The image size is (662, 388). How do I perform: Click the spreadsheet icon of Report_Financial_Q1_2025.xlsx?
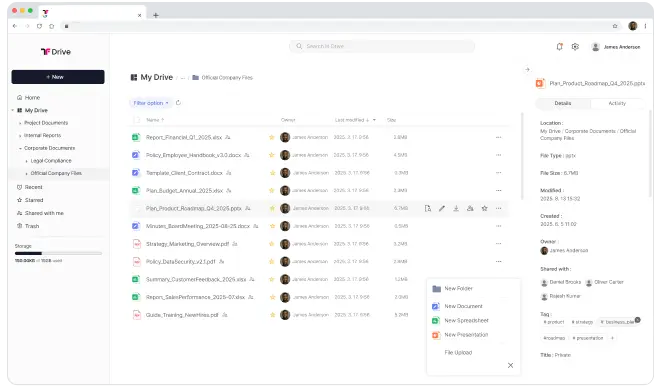[136, 137]
